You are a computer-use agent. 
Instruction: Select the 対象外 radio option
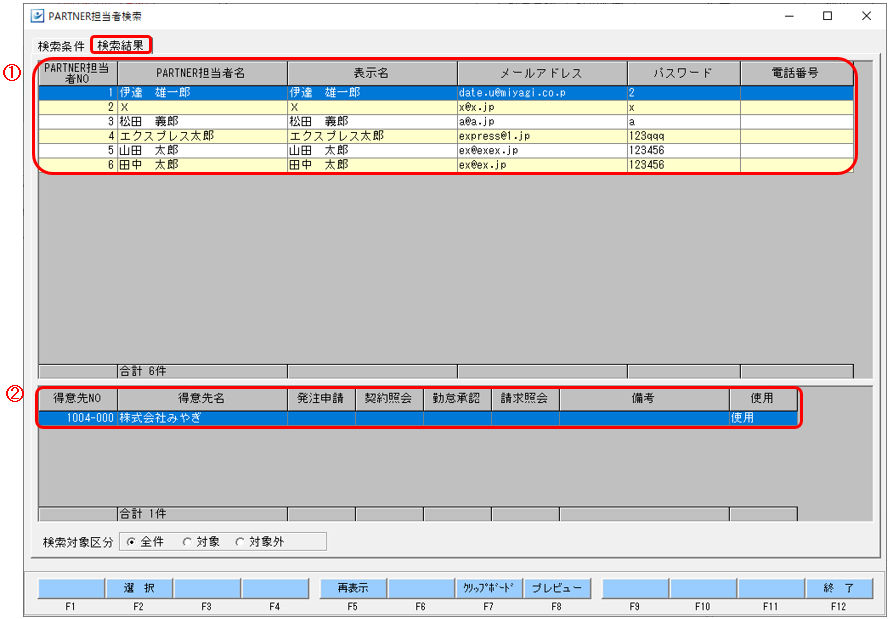[x=259, y=542]
